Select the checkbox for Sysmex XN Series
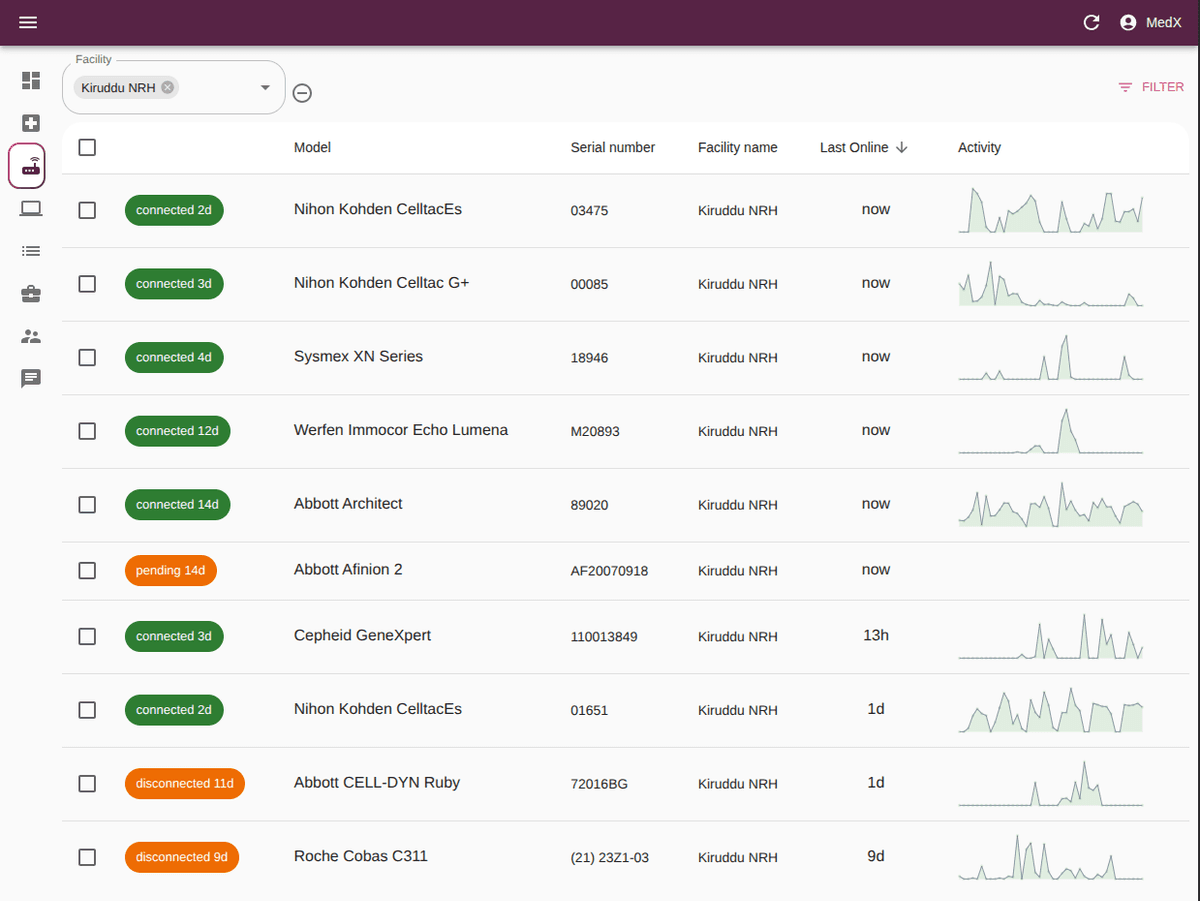The height and width of the screenshot is (901, 1200). (87, 357)
